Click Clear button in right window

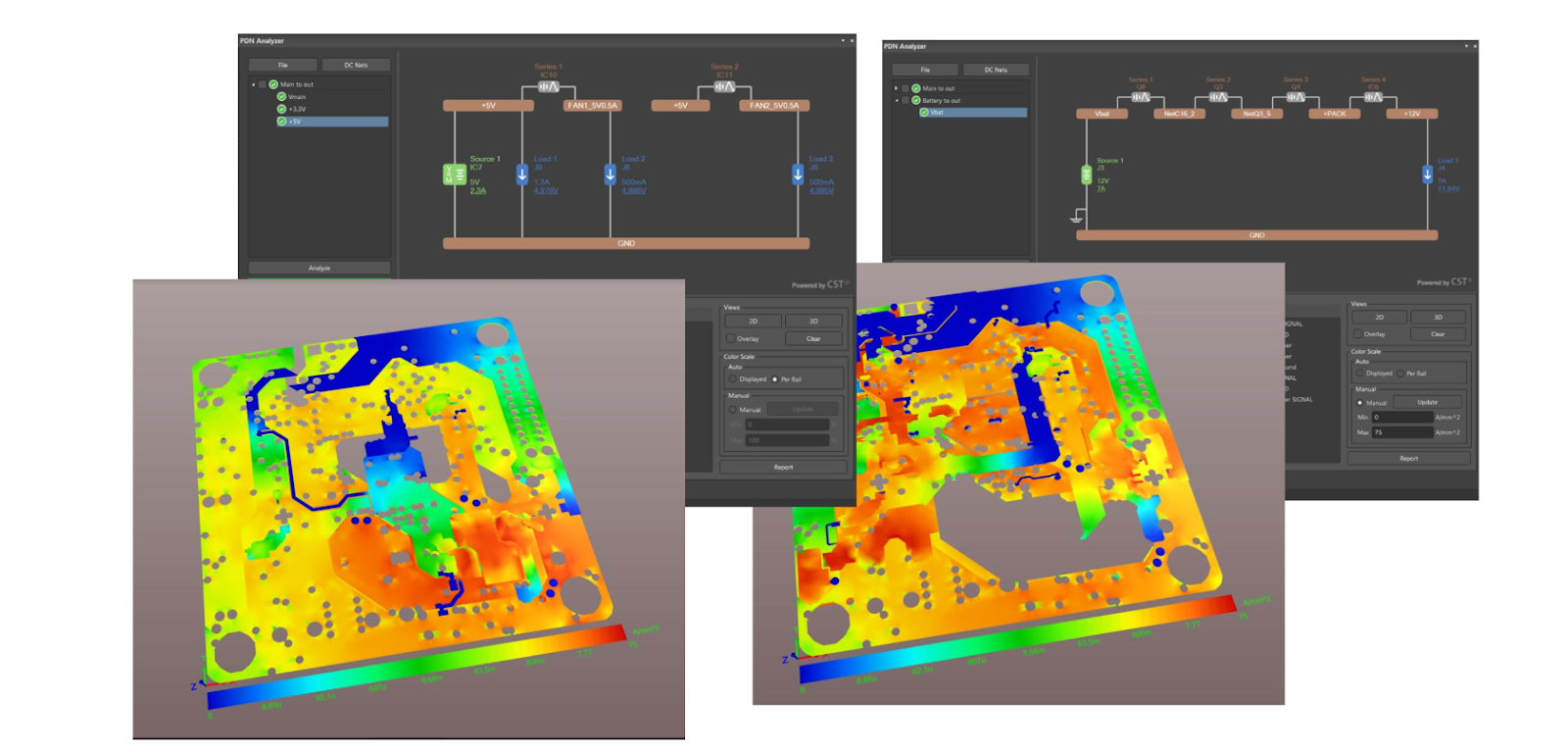click(1438, 333)
